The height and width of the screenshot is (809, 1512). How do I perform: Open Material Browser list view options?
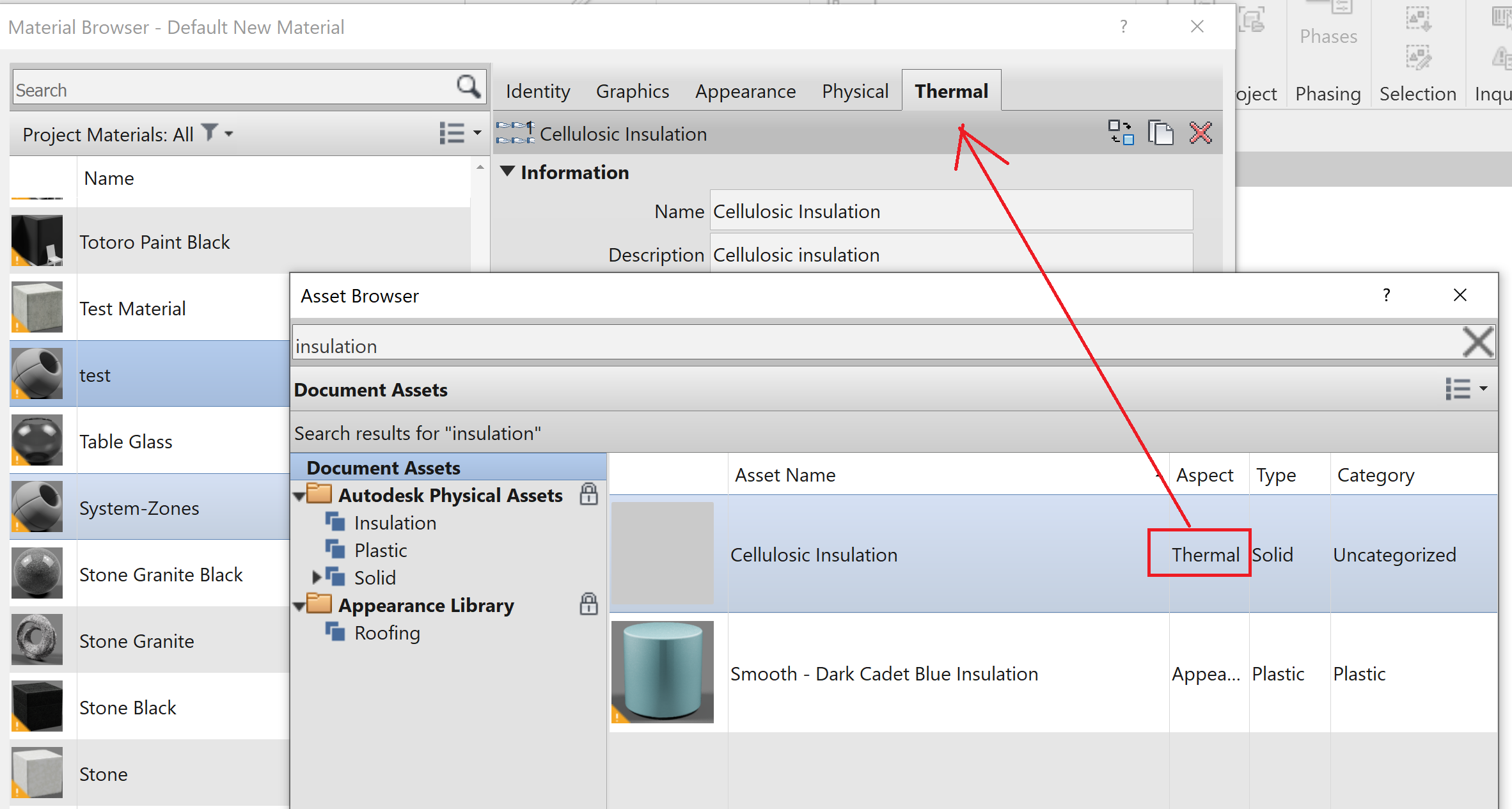point(460,133)
